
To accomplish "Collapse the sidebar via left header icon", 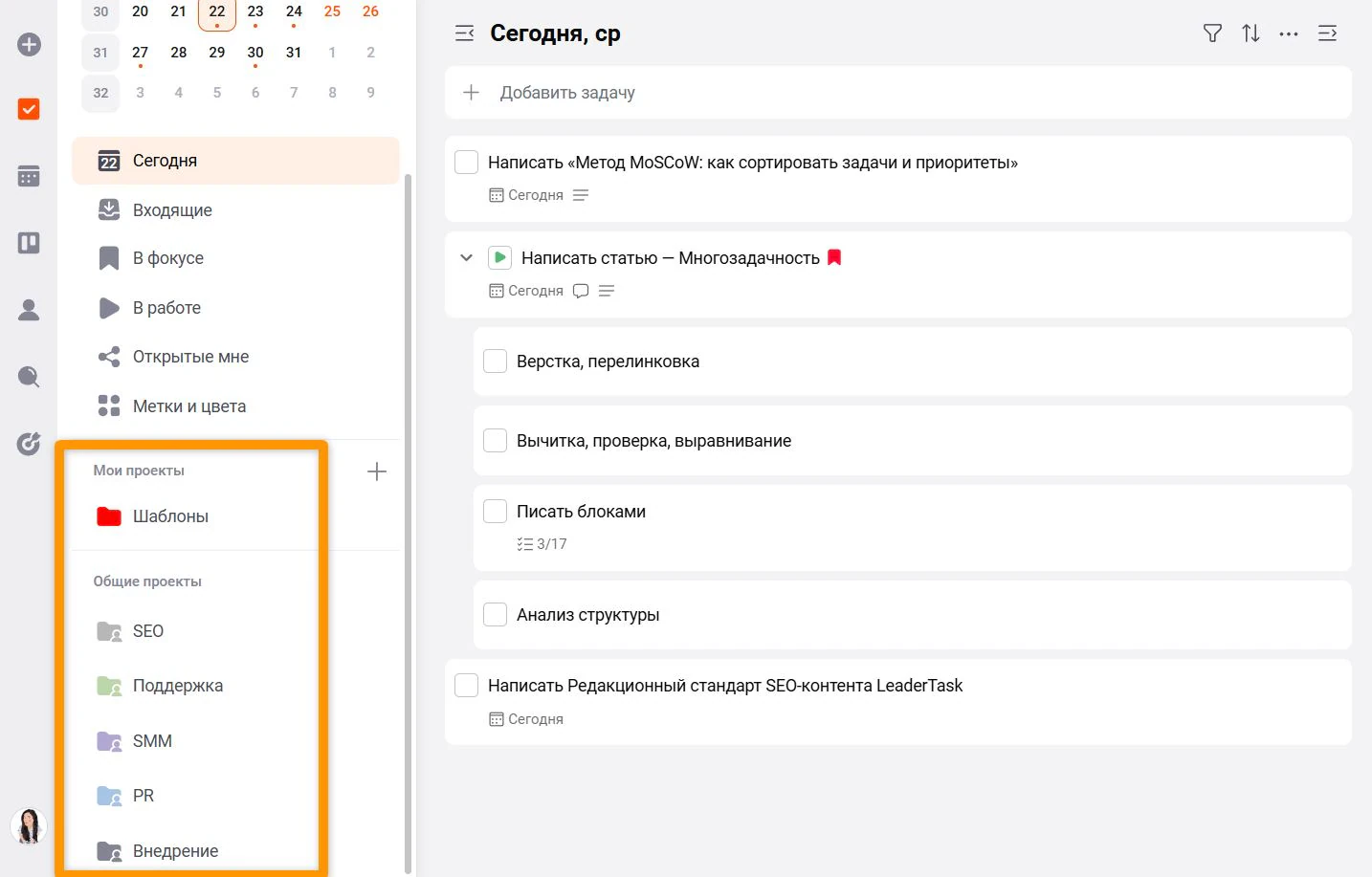I will tap(464, 33).
